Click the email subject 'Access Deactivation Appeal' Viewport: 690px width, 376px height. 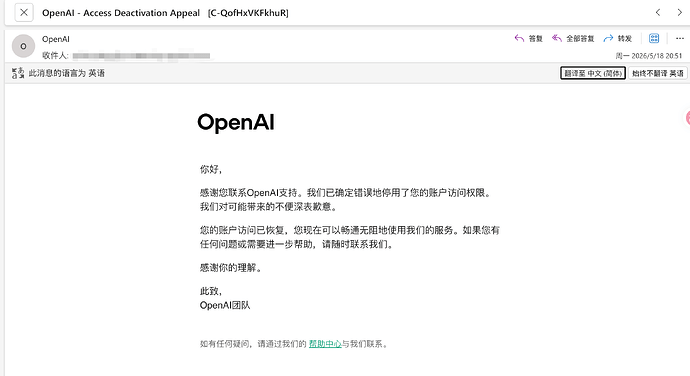pos(141,13)
